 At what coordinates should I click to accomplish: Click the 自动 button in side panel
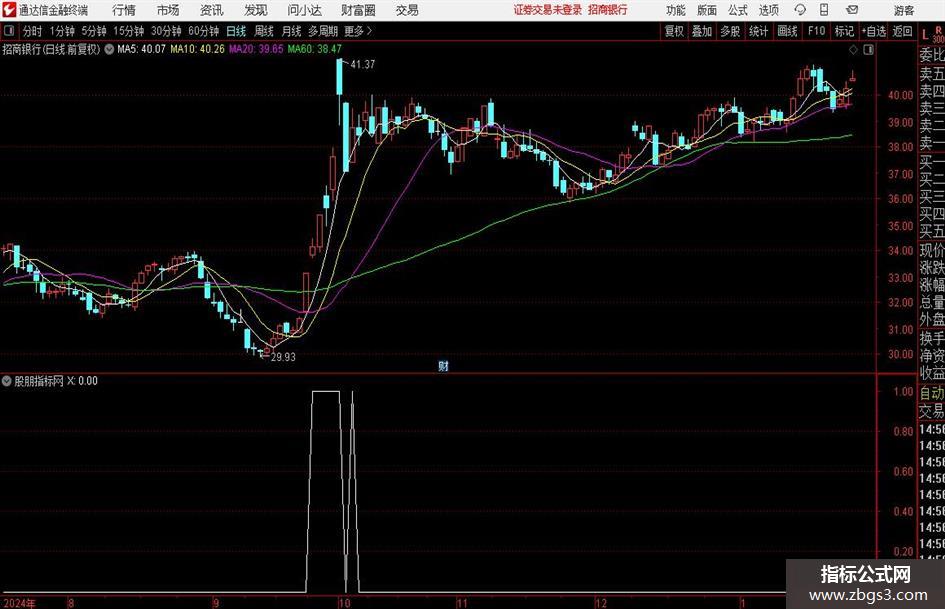(x=932, y=393)
